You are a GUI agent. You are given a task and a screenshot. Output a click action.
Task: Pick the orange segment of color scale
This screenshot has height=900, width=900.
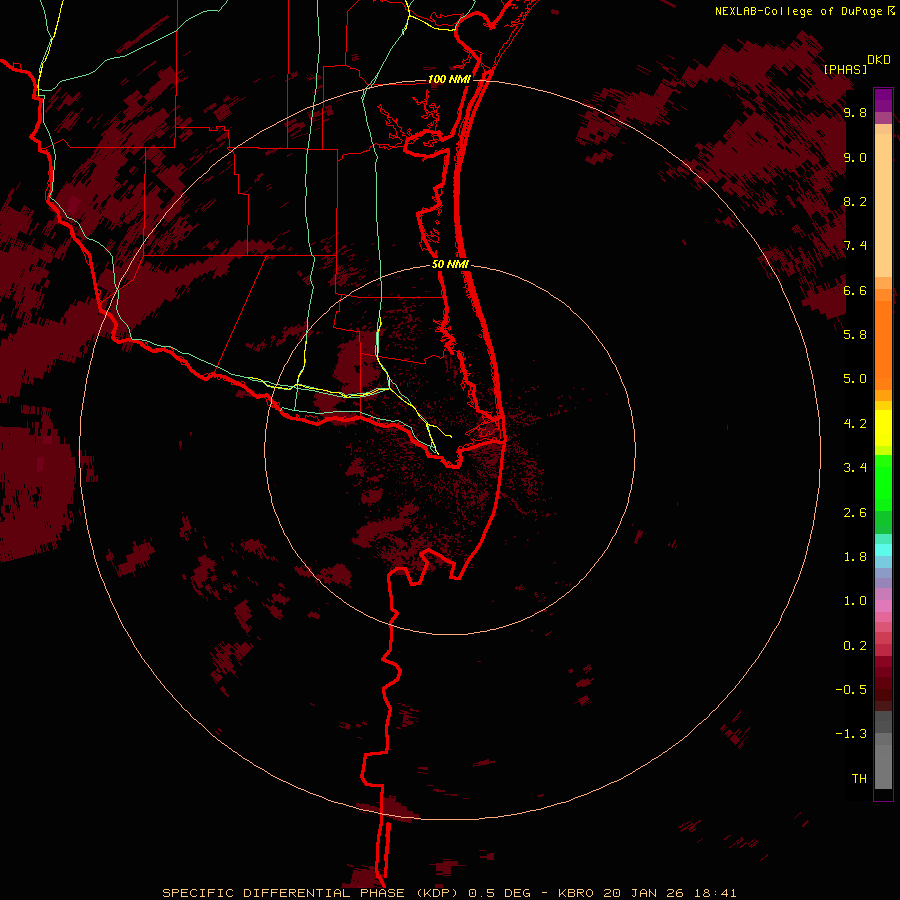(x=883, y=346)
